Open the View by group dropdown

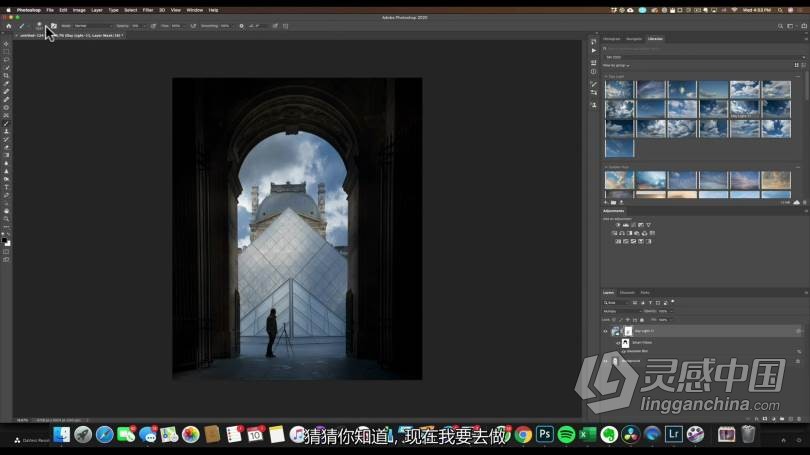pos(616,66)
